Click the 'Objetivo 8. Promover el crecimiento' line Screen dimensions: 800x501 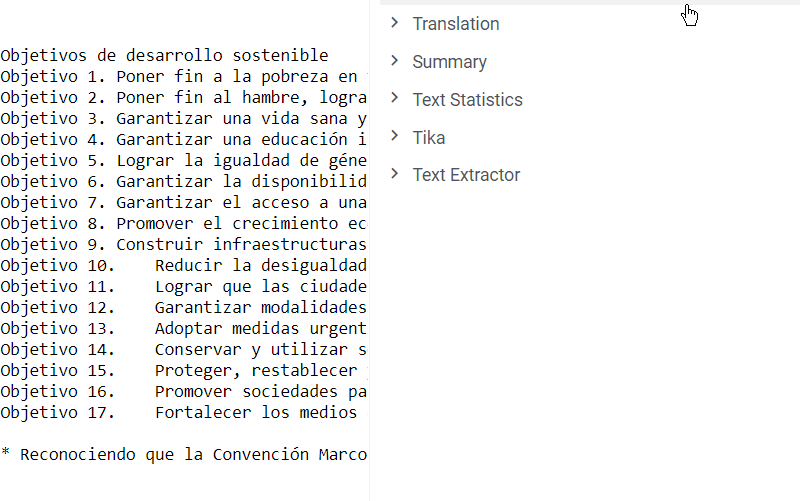pyautogui.click(x=184, y=223)
